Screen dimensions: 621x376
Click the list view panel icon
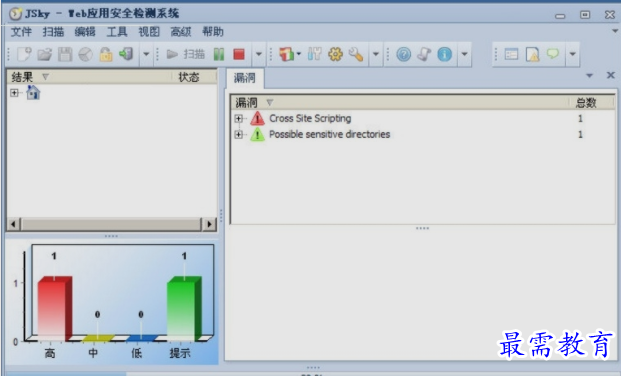pos(511,54)
